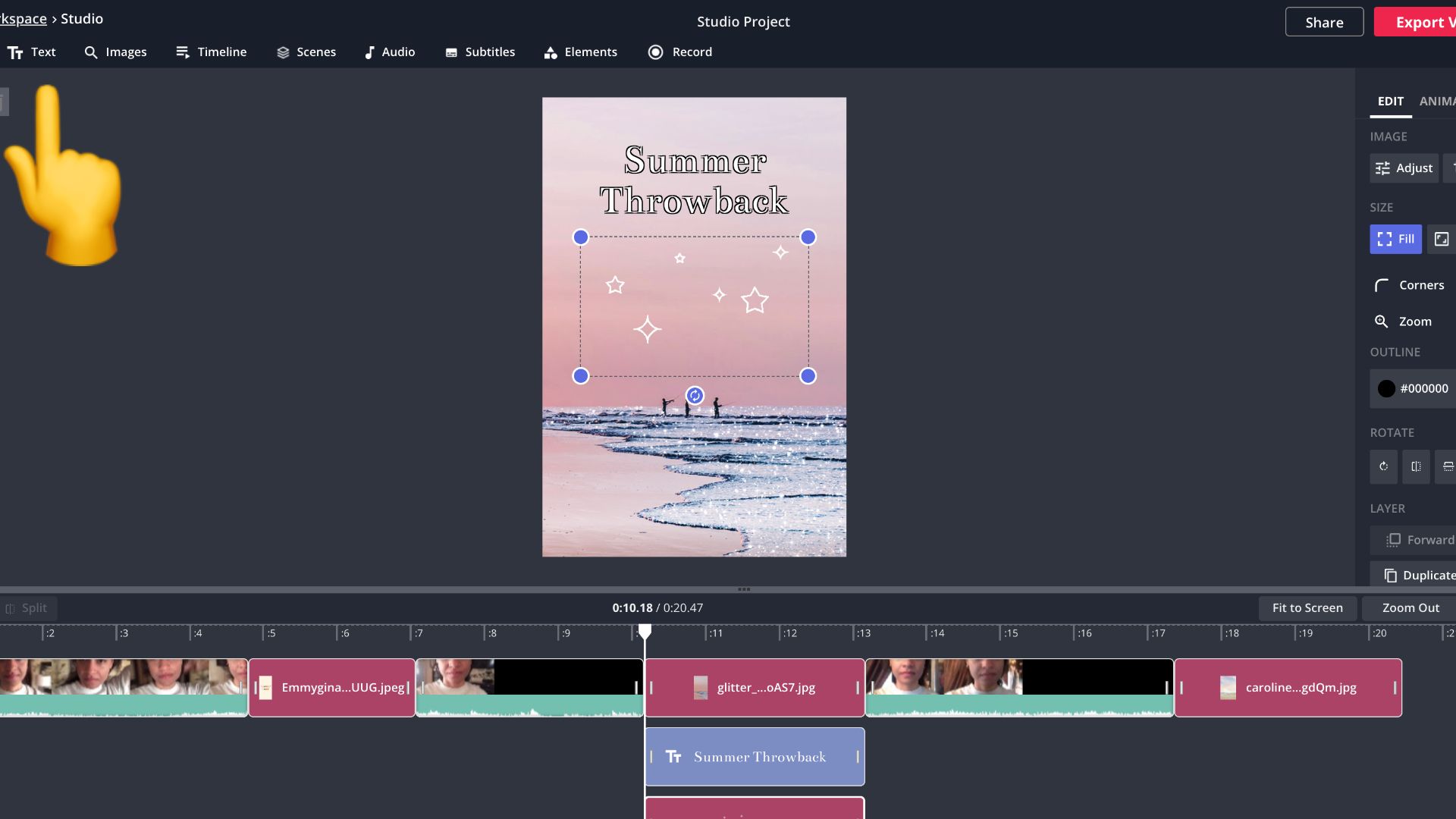Click the Share button

click(1324, 22)
